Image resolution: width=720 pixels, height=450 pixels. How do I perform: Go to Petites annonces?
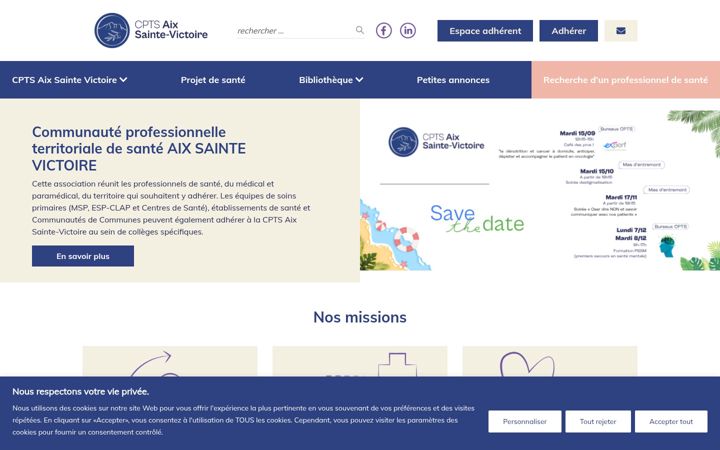453,80
